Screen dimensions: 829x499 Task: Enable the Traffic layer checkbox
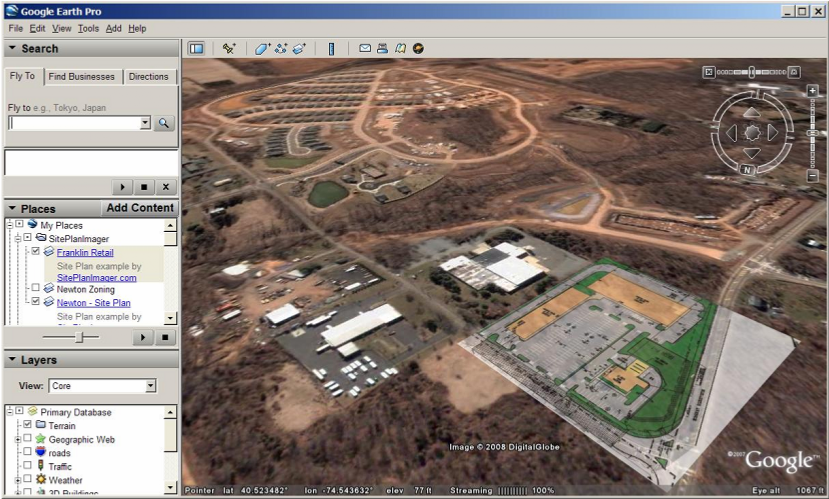coord(27,466)
